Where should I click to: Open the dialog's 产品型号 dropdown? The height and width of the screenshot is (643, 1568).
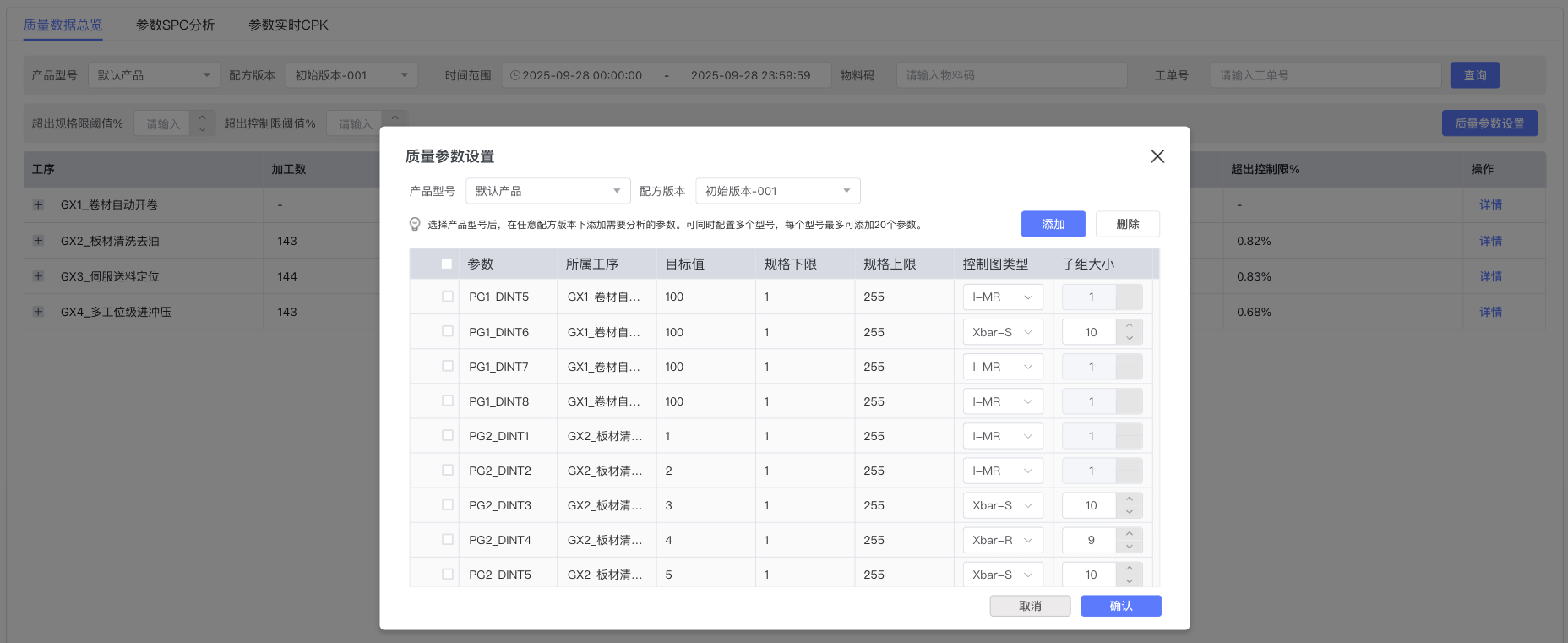(547, 191)
